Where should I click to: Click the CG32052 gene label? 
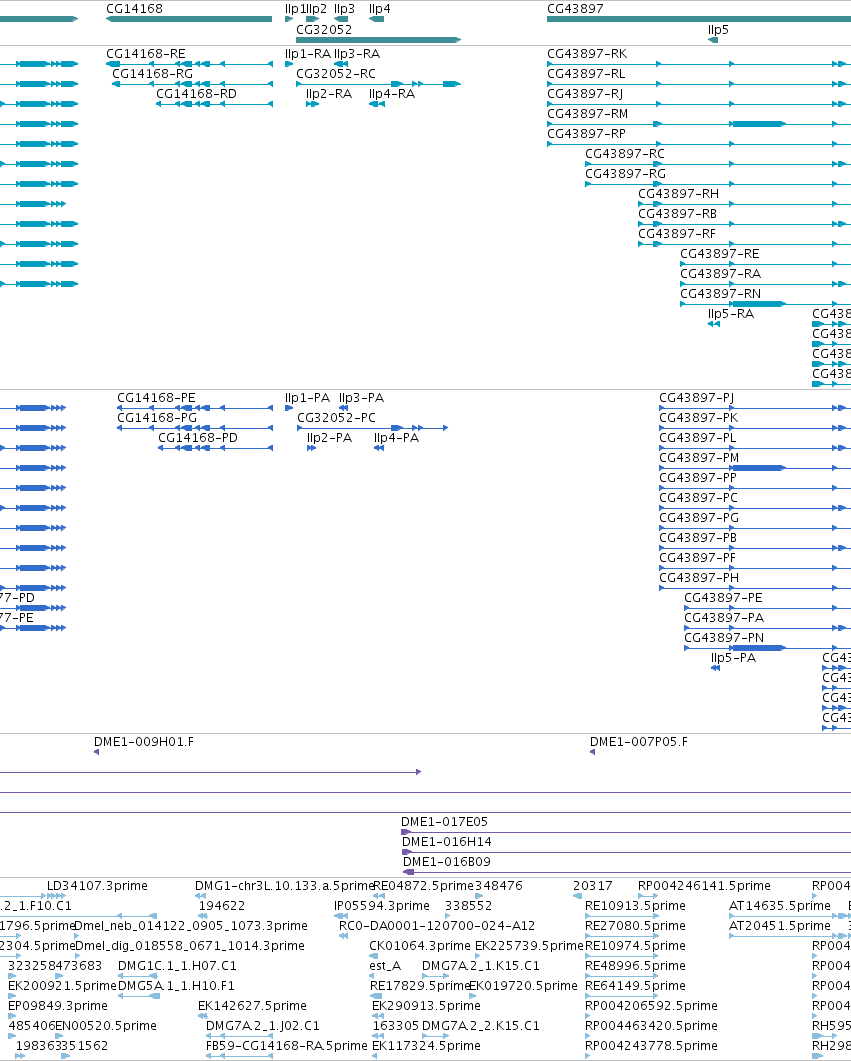[x=324, y=30]
